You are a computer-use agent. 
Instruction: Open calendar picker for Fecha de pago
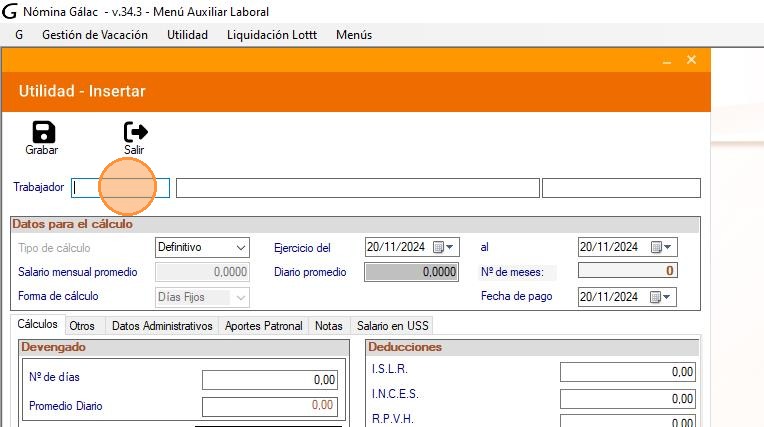click(x=661, y=297)
